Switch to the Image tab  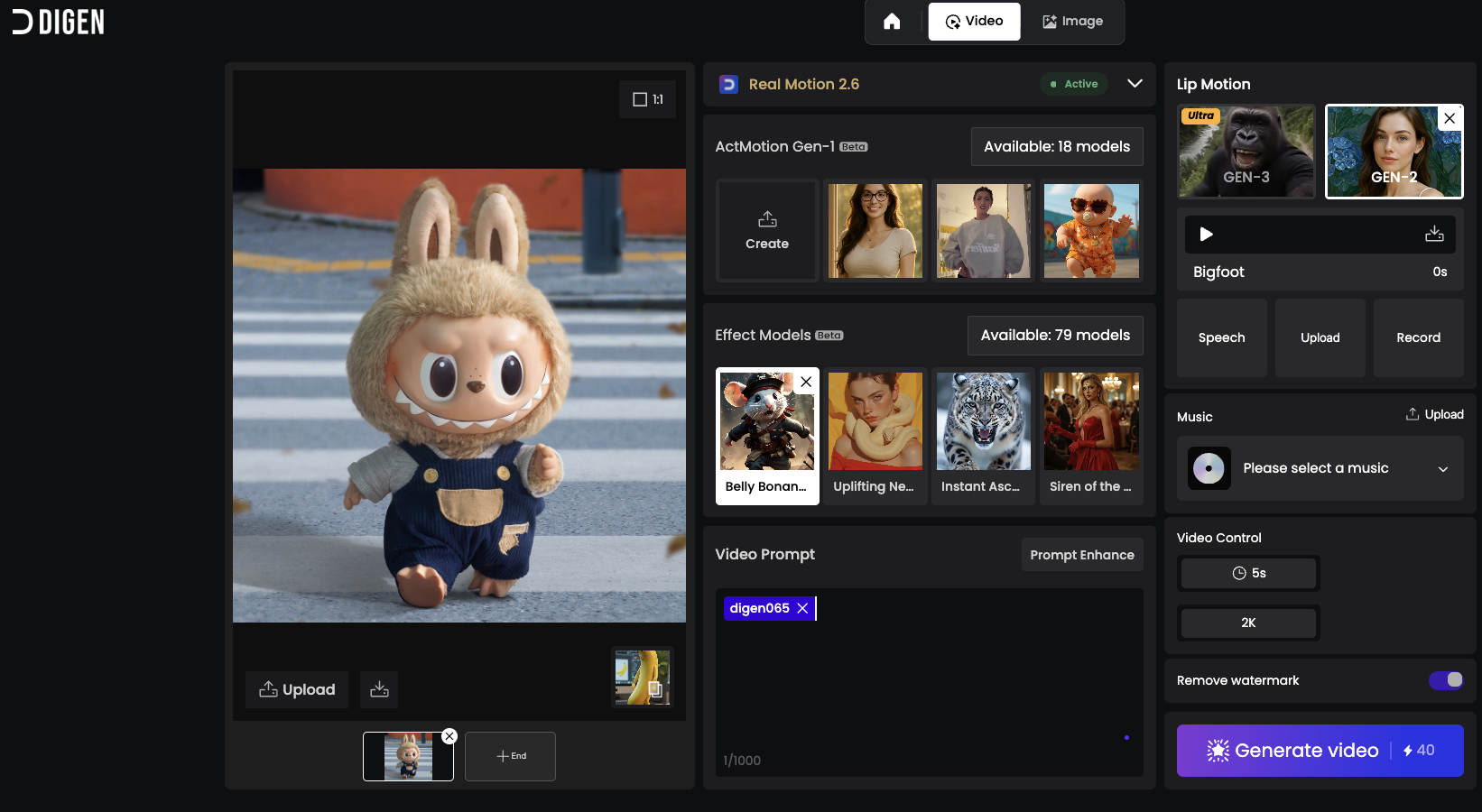1072,22
